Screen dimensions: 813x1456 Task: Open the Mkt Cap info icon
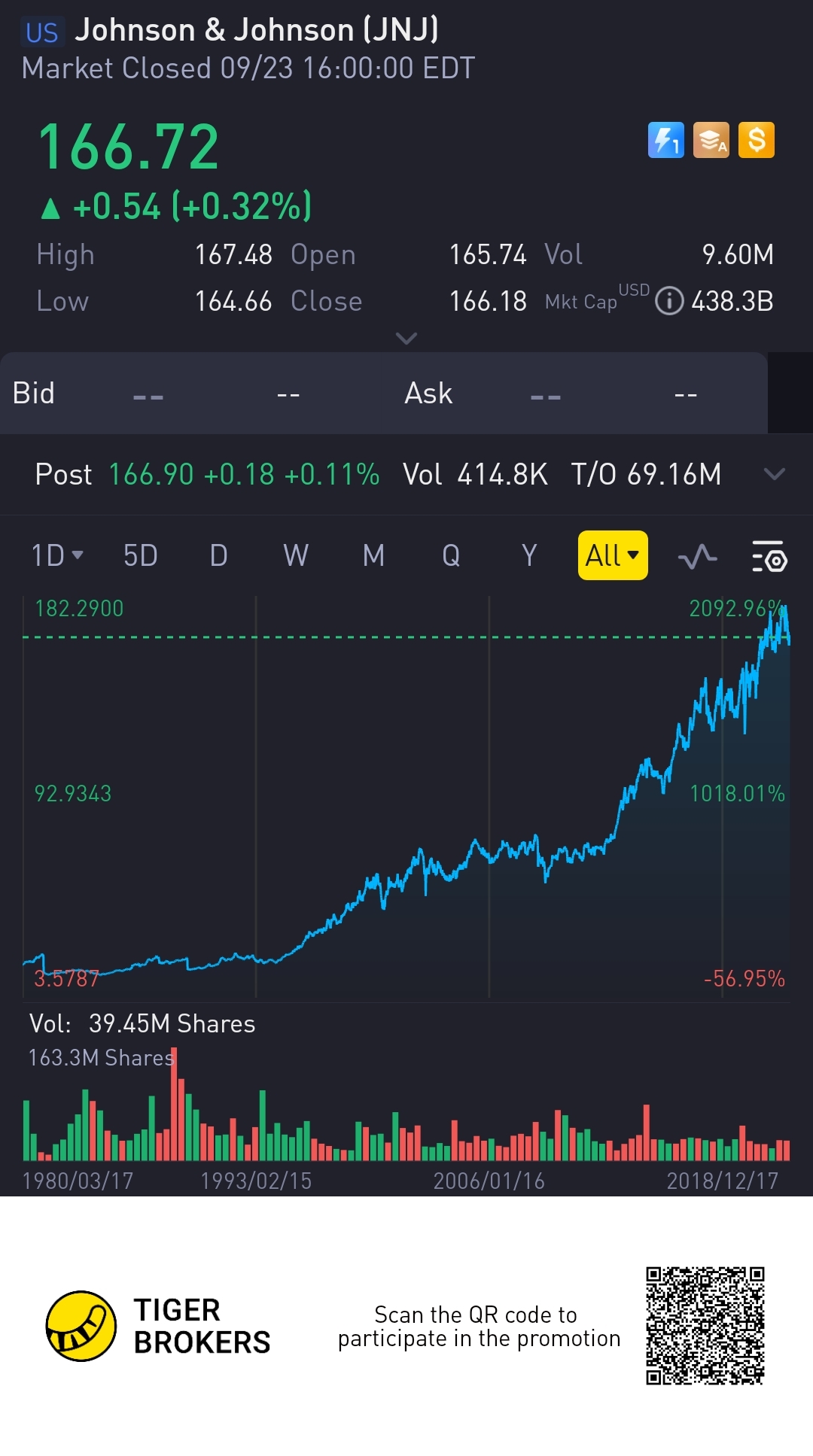pos(669,301)
